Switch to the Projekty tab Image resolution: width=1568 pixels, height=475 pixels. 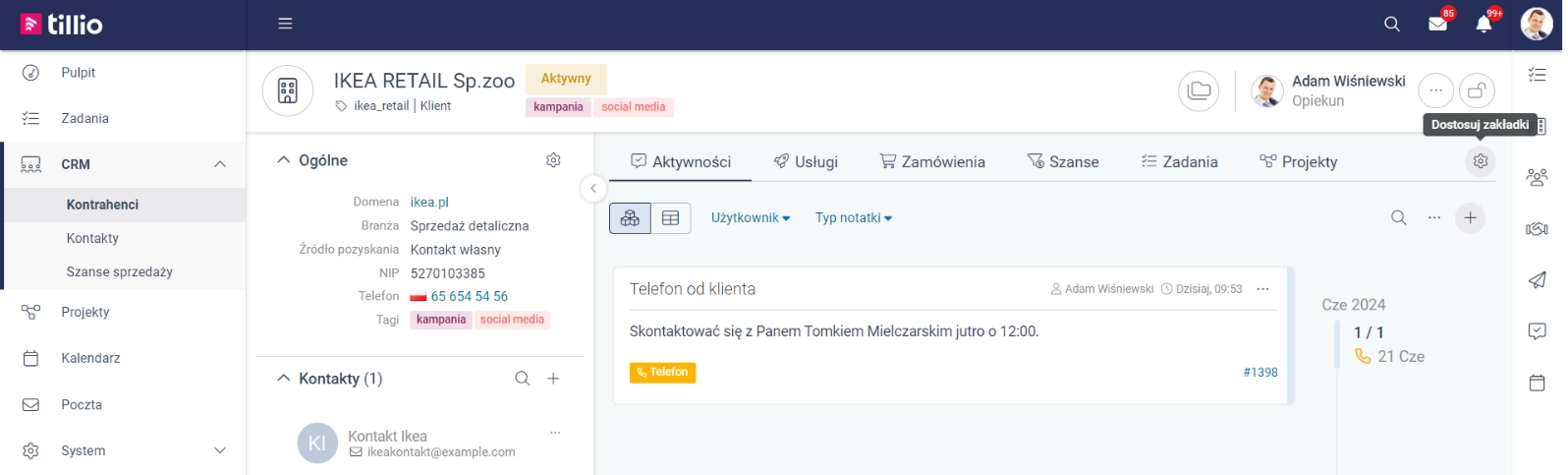point(1299,162)
